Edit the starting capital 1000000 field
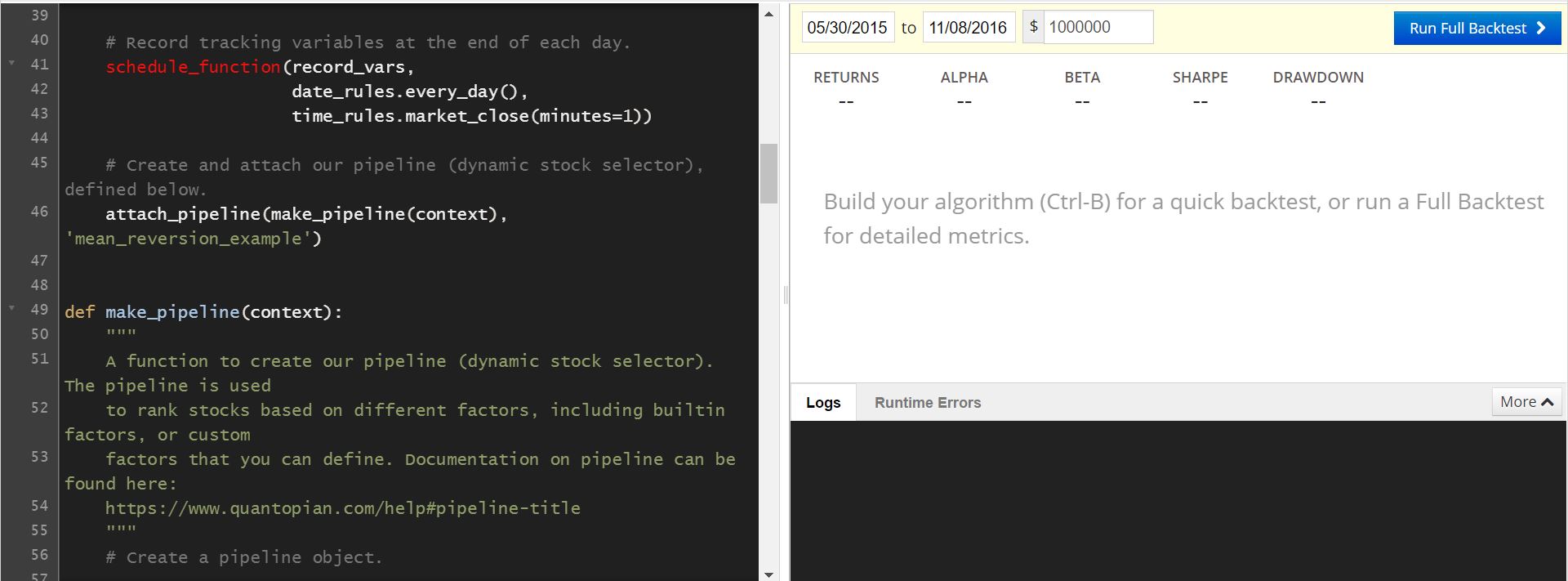Screen dimensions: 1568x581 pyautogui.click(x=1098, y=27)
